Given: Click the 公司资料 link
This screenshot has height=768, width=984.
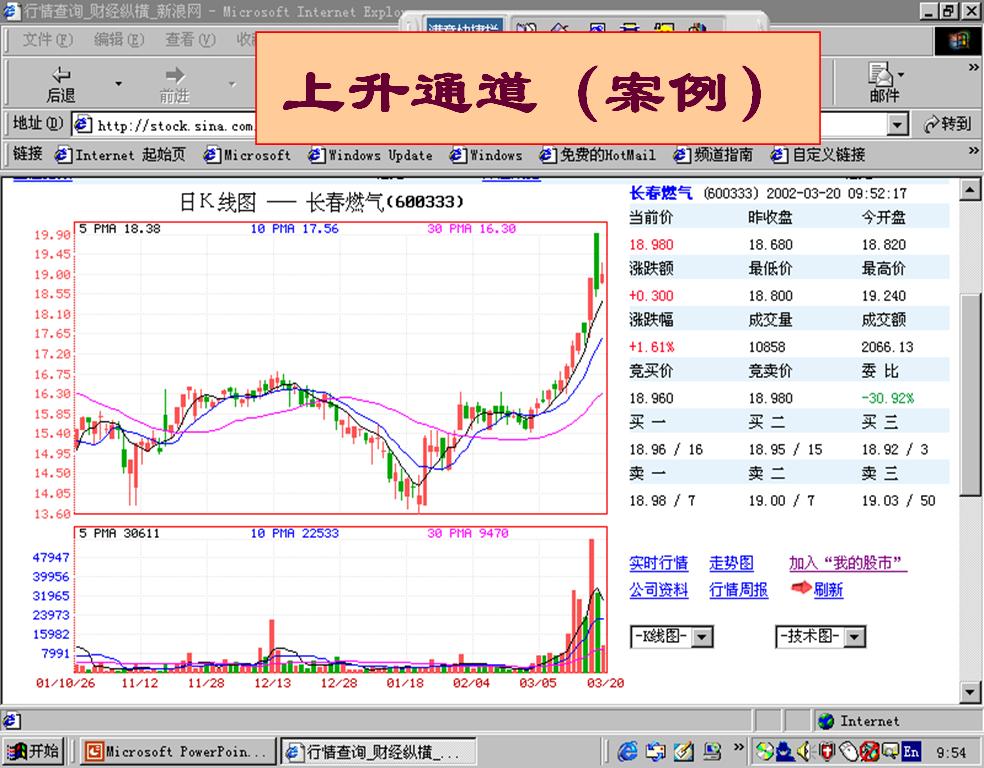Looking at the screenshot, I should pyautogui.click(x=657, y=591).
